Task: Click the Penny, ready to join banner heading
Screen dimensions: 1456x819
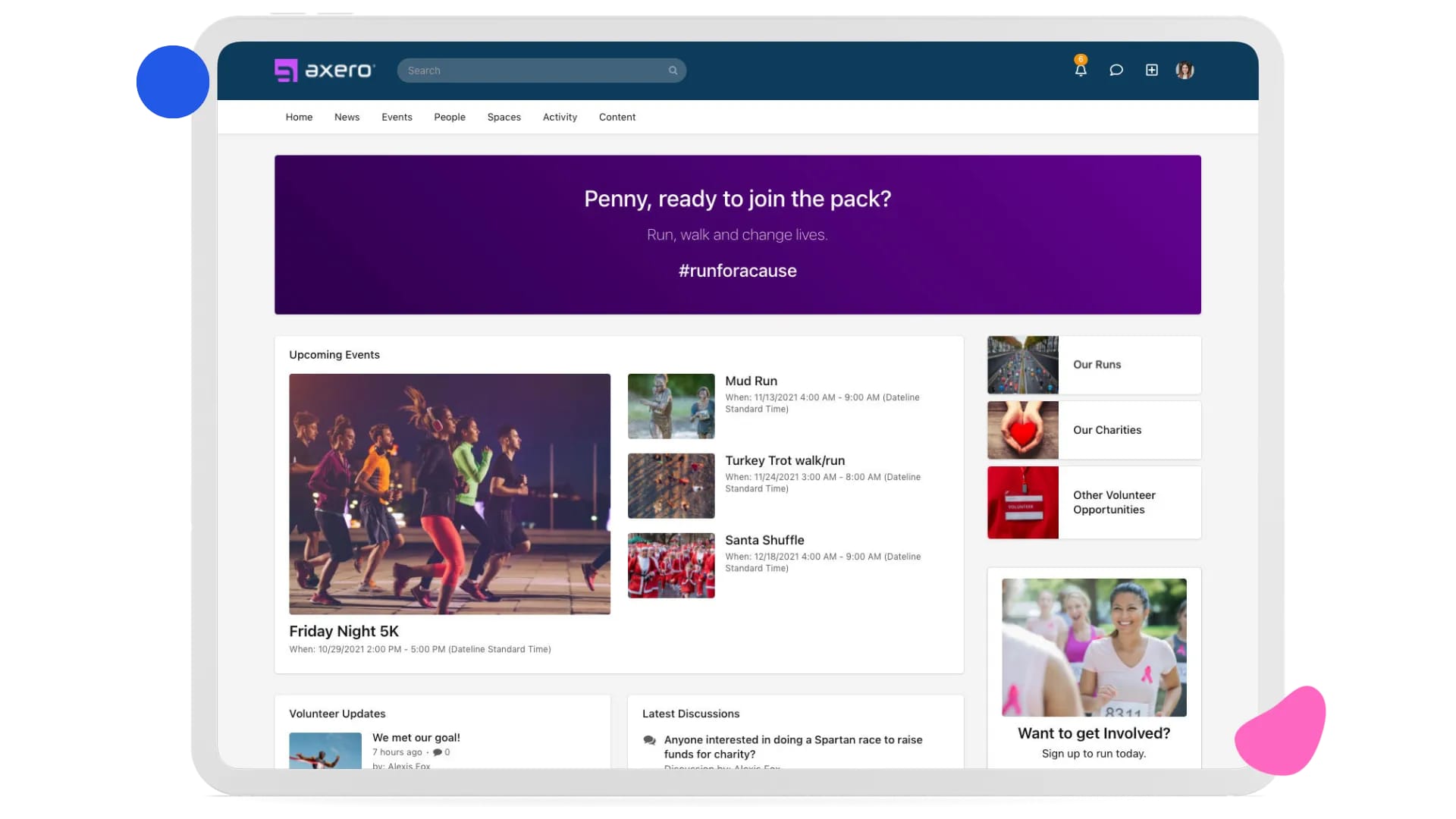Action: click(737, 199)
